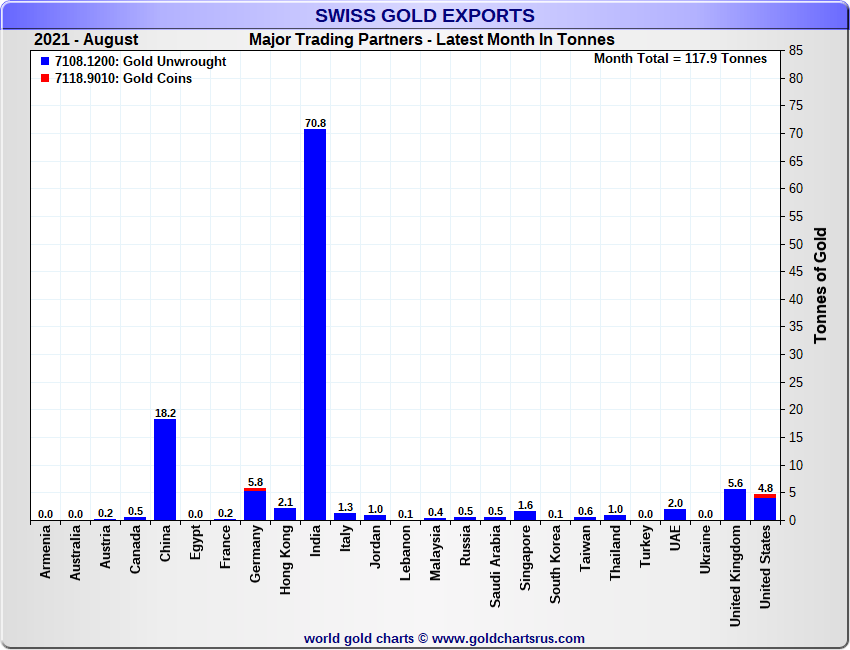
Task: Click the Italy axis label
Action: [345, 539]
